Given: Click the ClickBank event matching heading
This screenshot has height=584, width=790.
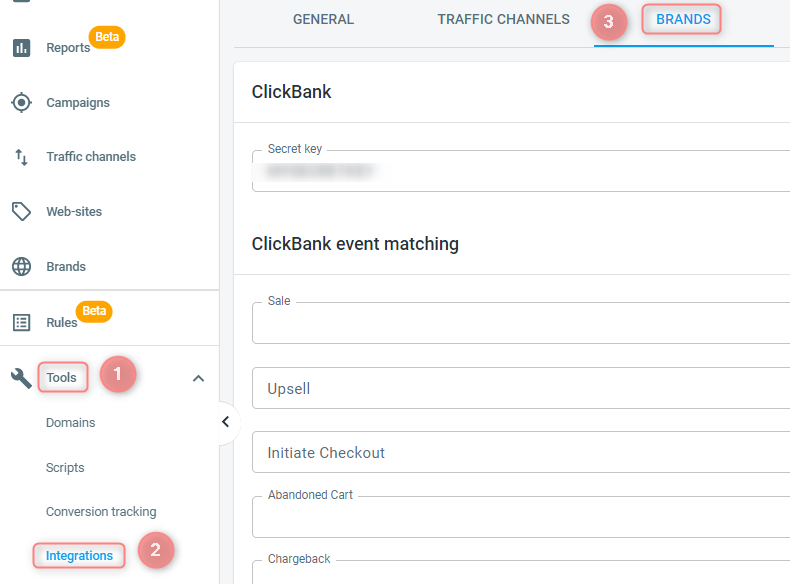Looking at the screenshot, I should pos(355,244).
